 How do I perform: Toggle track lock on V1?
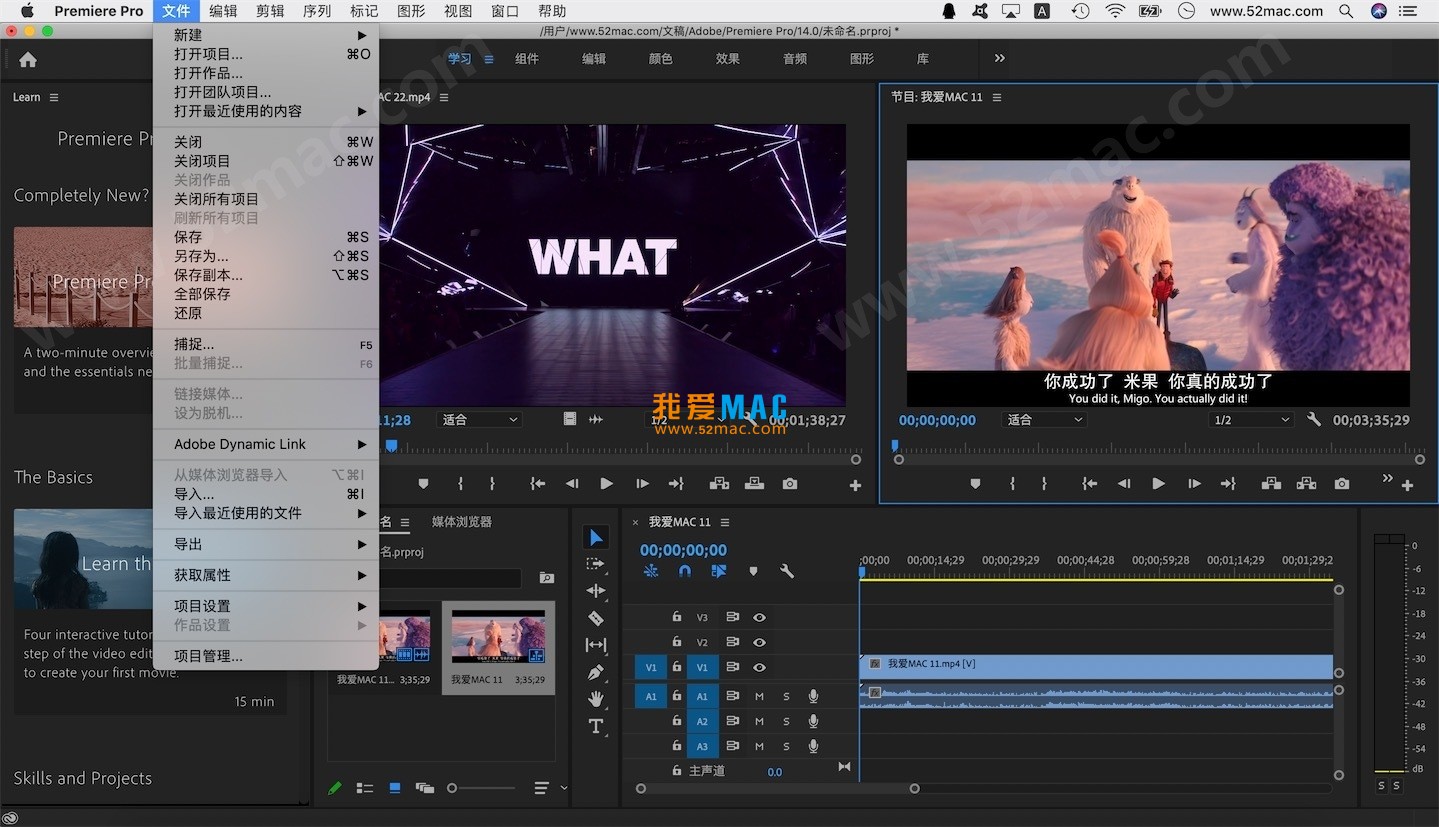(x=677, y=667)
